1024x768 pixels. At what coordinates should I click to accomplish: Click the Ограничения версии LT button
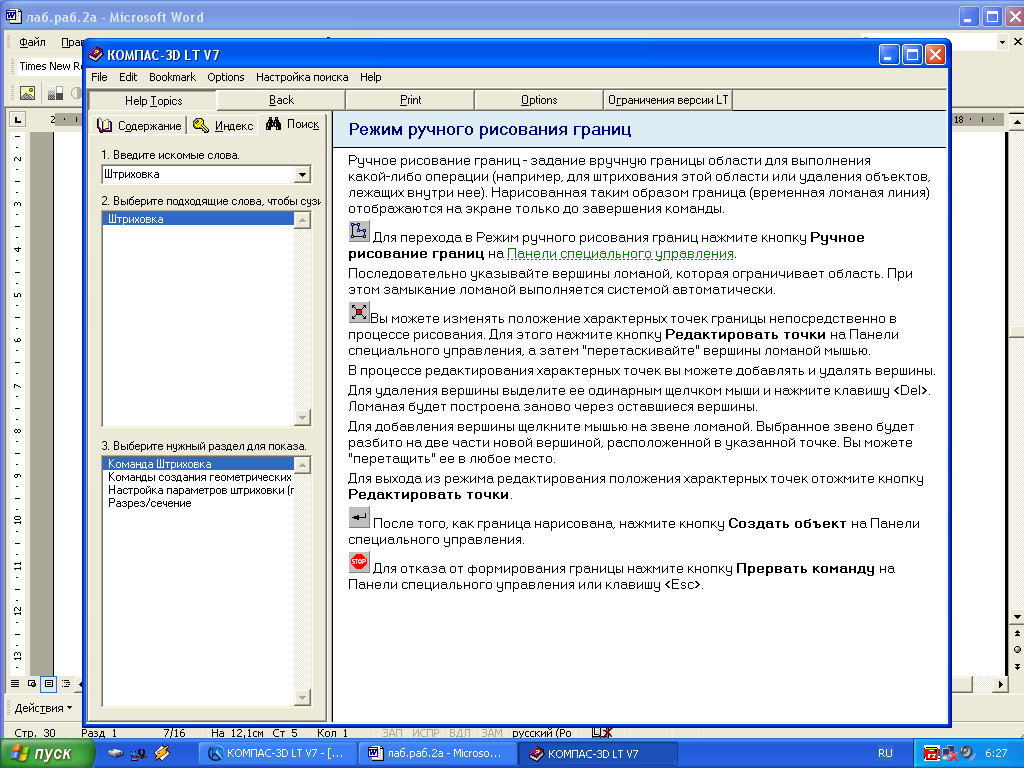pos(667,100)
